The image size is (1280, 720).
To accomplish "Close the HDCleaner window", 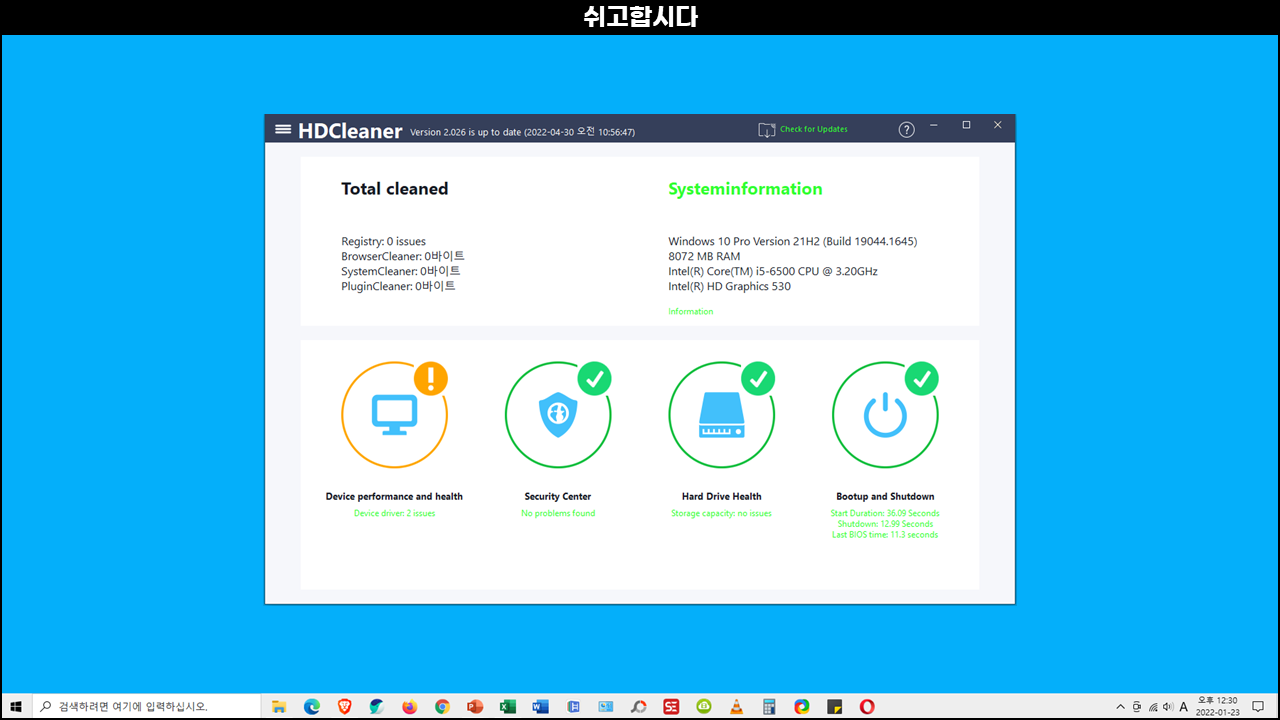I will (x=997, y=125).
